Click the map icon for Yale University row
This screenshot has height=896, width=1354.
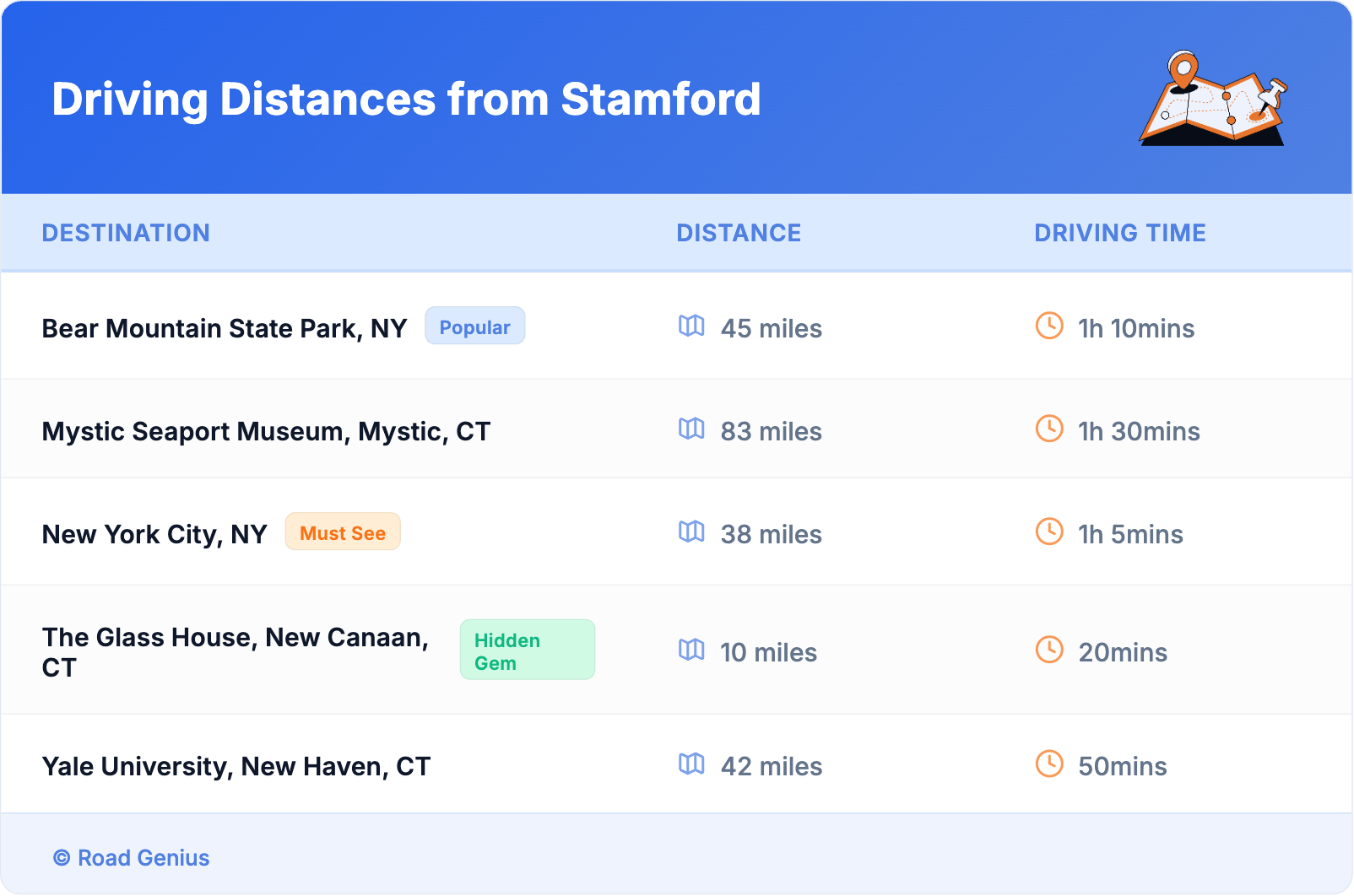point(692,766)
